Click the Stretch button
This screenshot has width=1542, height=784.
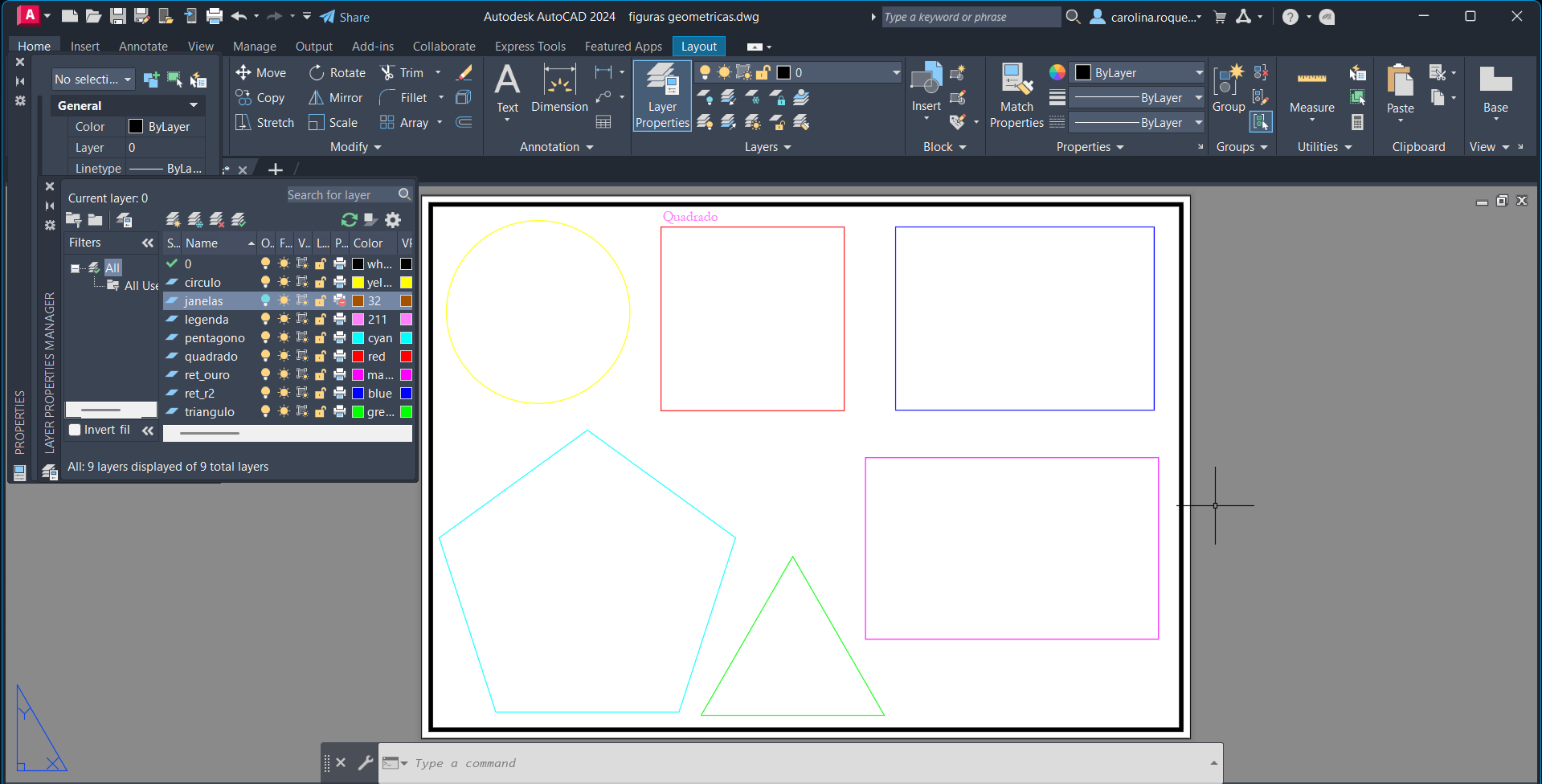264,123
